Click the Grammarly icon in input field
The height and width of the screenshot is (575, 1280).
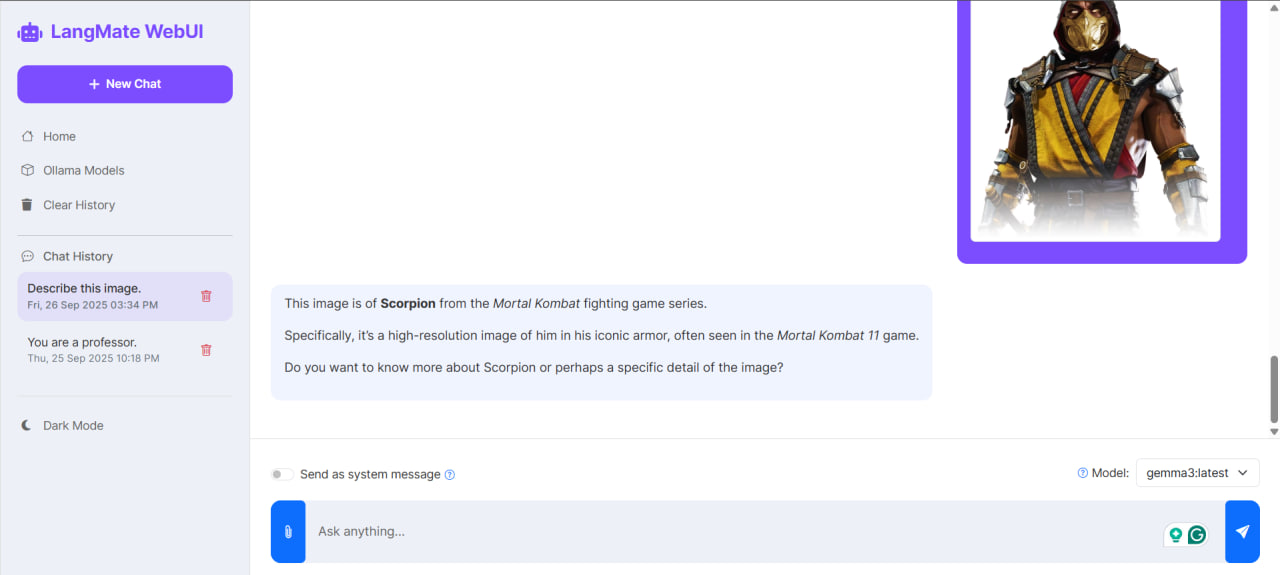[x=1196, y=535]
